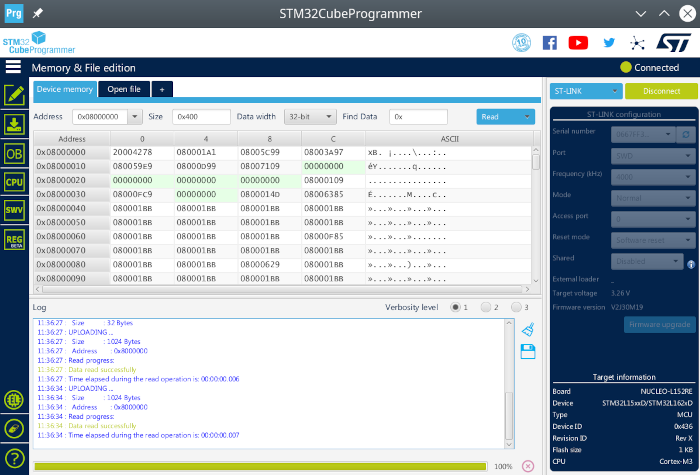The width and height of the screenshot is (700, 475).
Task: Open the Port SWD dropdown
Action: pos(653,156)
